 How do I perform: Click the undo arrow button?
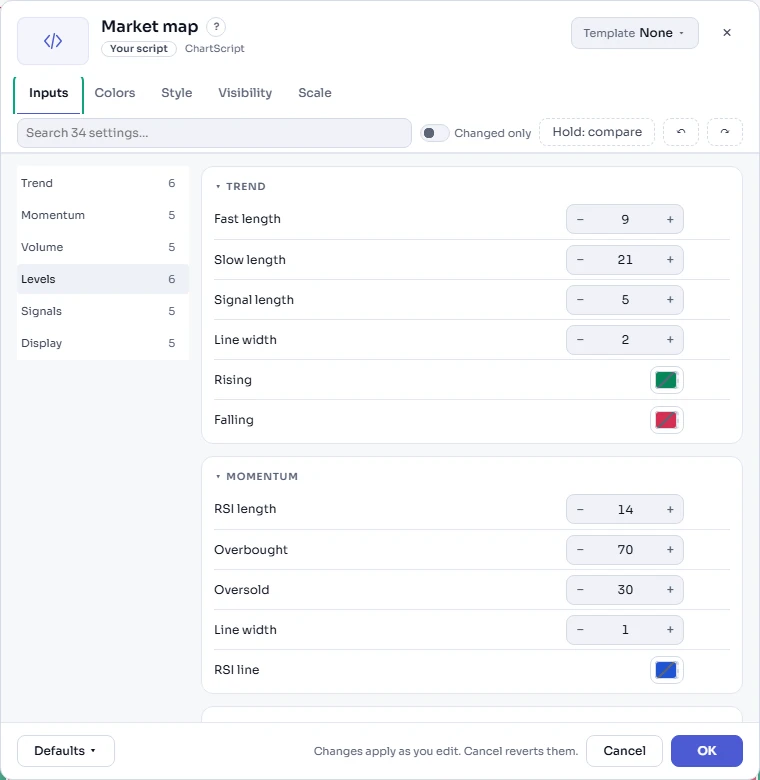click(681, 132)
